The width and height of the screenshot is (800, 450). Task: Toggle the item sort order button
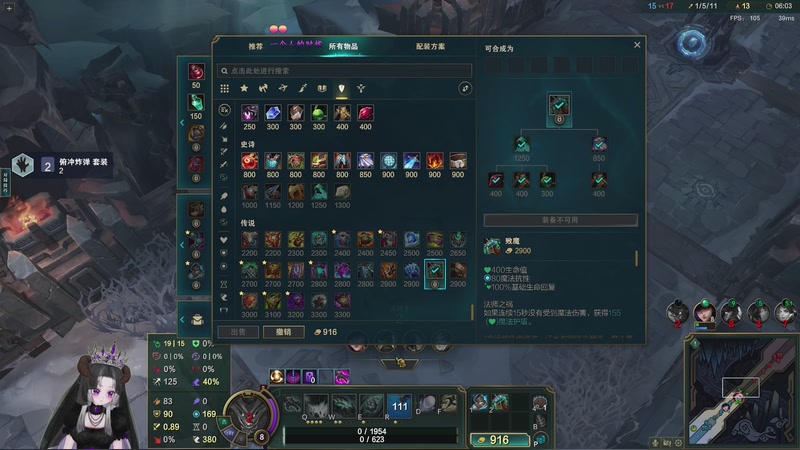pos(465,88)
